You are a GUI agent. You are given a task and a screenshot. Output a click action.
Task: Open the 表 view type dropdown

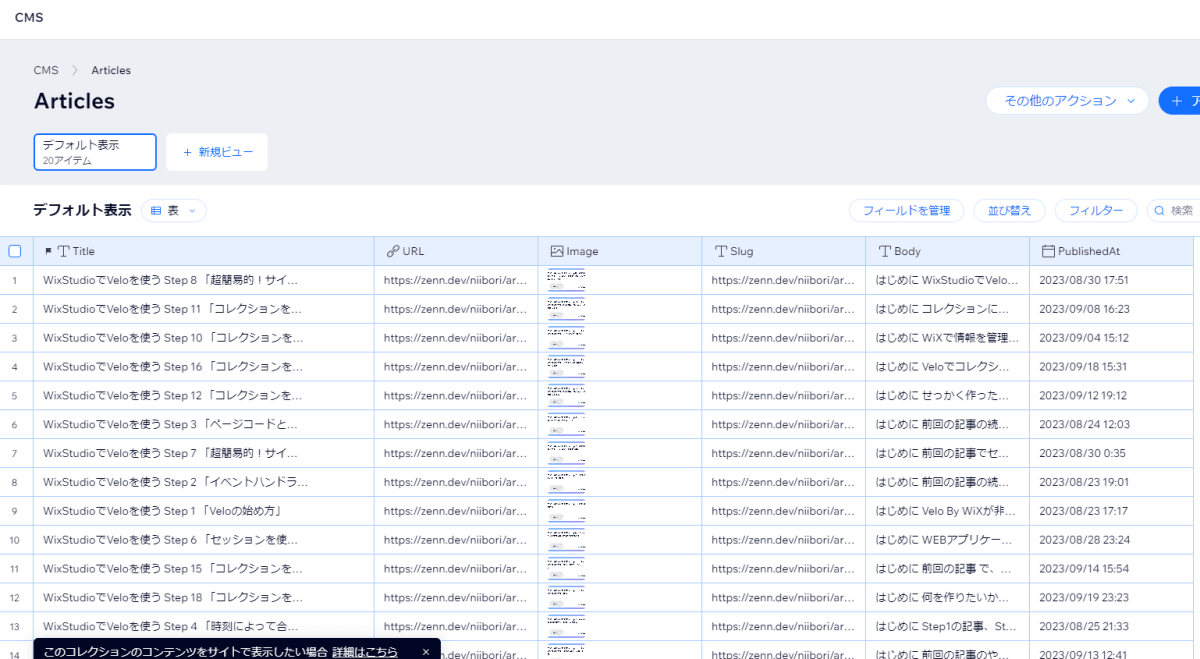coord(174,211)
